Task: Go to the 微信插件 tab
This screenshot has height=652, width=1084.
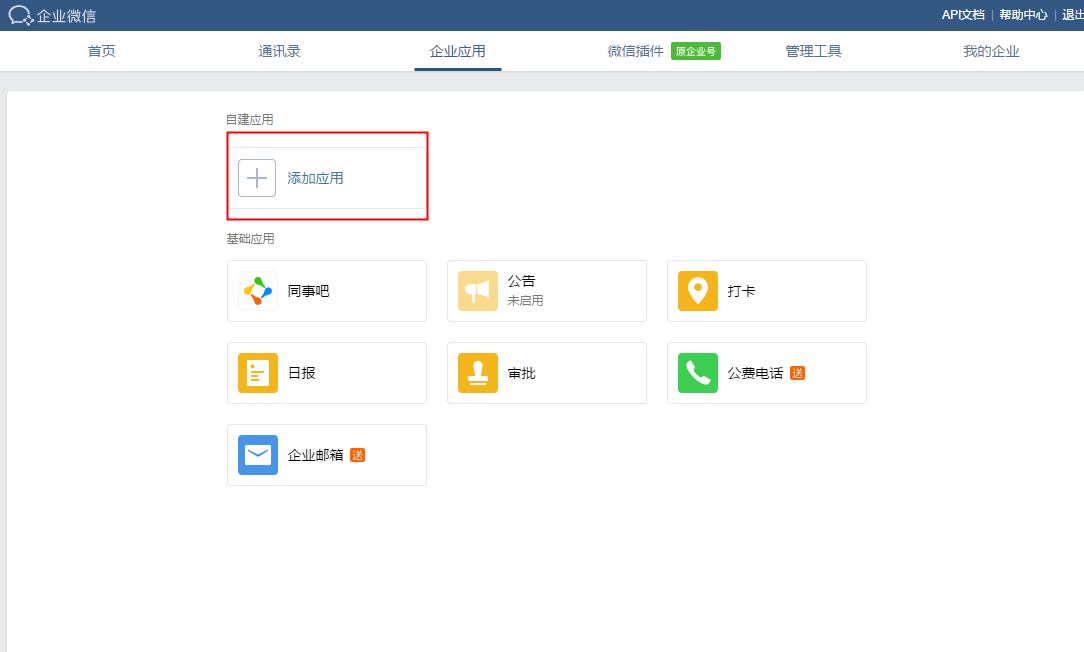Action: 635,51
